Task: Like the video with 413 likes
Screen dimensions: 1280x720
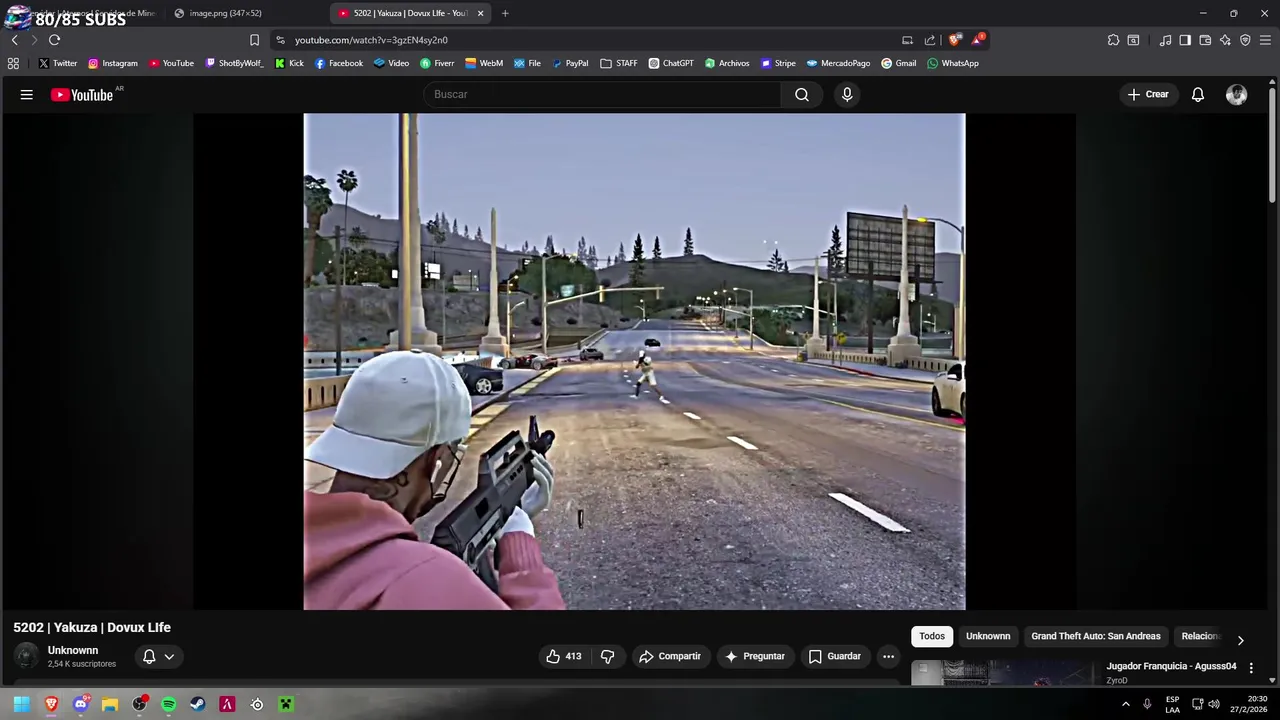Action: pos(563,656)
